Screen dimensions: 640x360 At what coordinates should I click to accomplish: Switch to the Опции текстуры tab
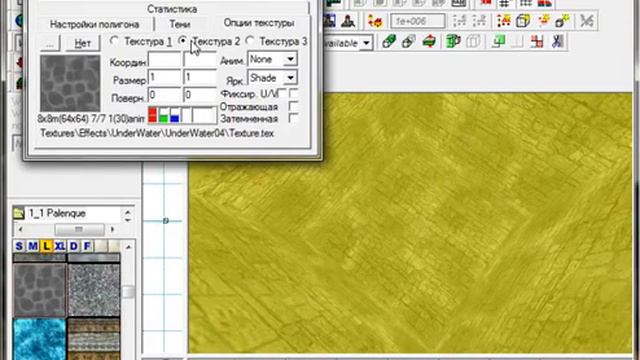tap(259, 23)
